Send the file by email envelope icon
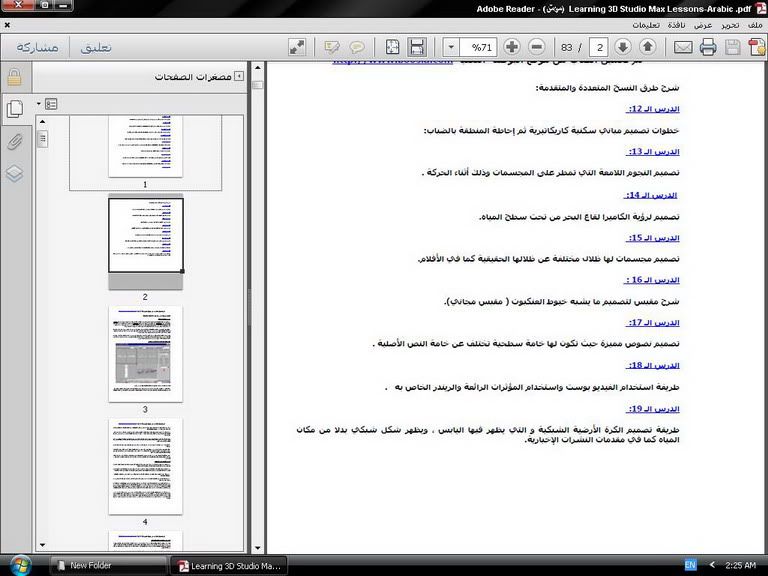 683,47
